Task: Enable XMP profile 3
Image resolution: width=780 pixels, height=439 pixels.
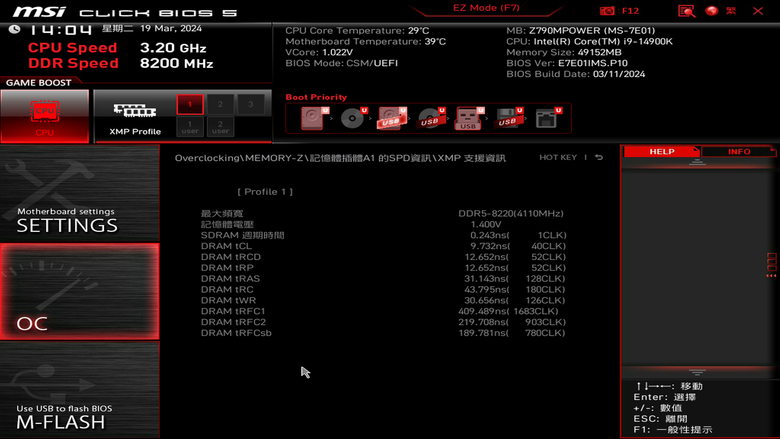Action: coord(251,104)
